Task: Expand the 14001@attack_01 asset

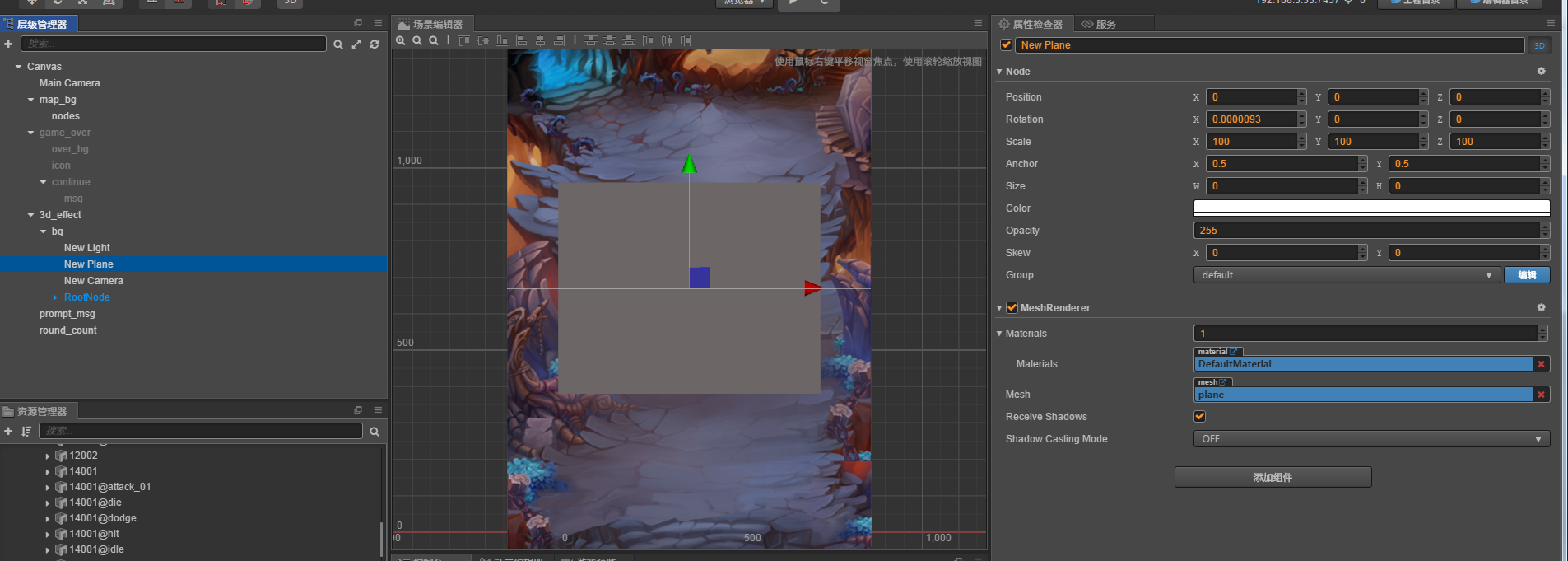Action: tap(48, 487)
